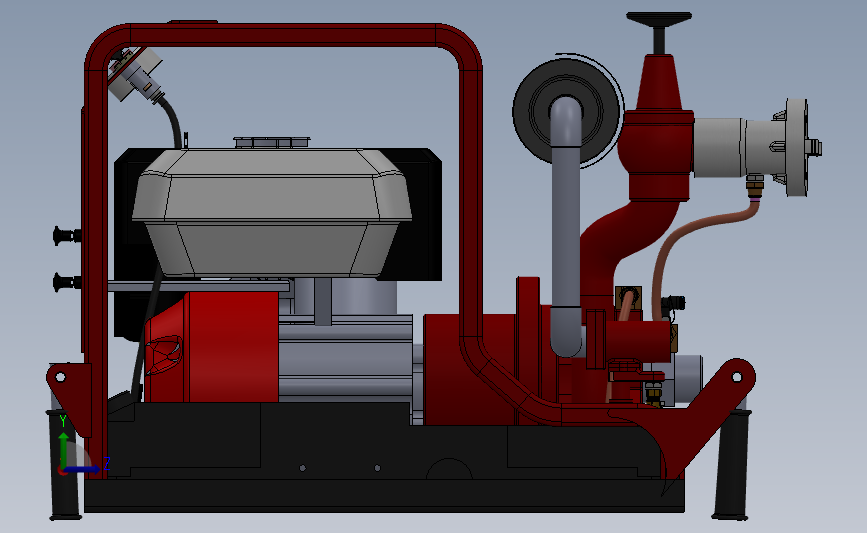Select the round black disc behind the gray pipe
Image resolution: width=867 pixels, height=533 pixels.
[567, 111]
